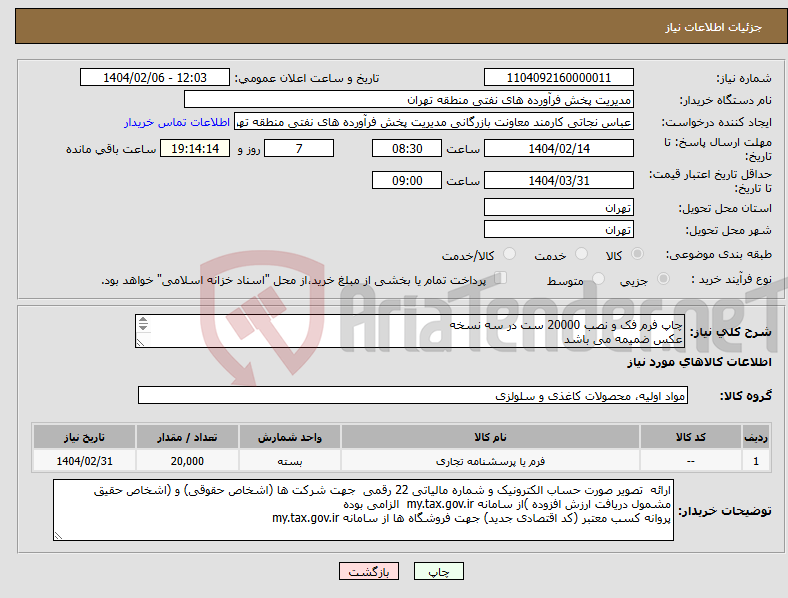Select the کالا/خدمت radio button

click(x=510, y=254)
